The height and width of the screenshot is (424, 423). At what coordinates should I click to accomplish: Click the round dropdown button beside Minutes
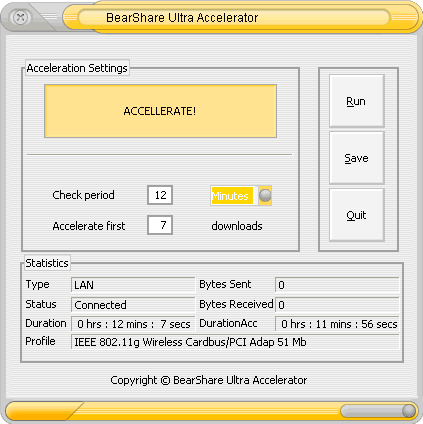click(x=265, y=196)
